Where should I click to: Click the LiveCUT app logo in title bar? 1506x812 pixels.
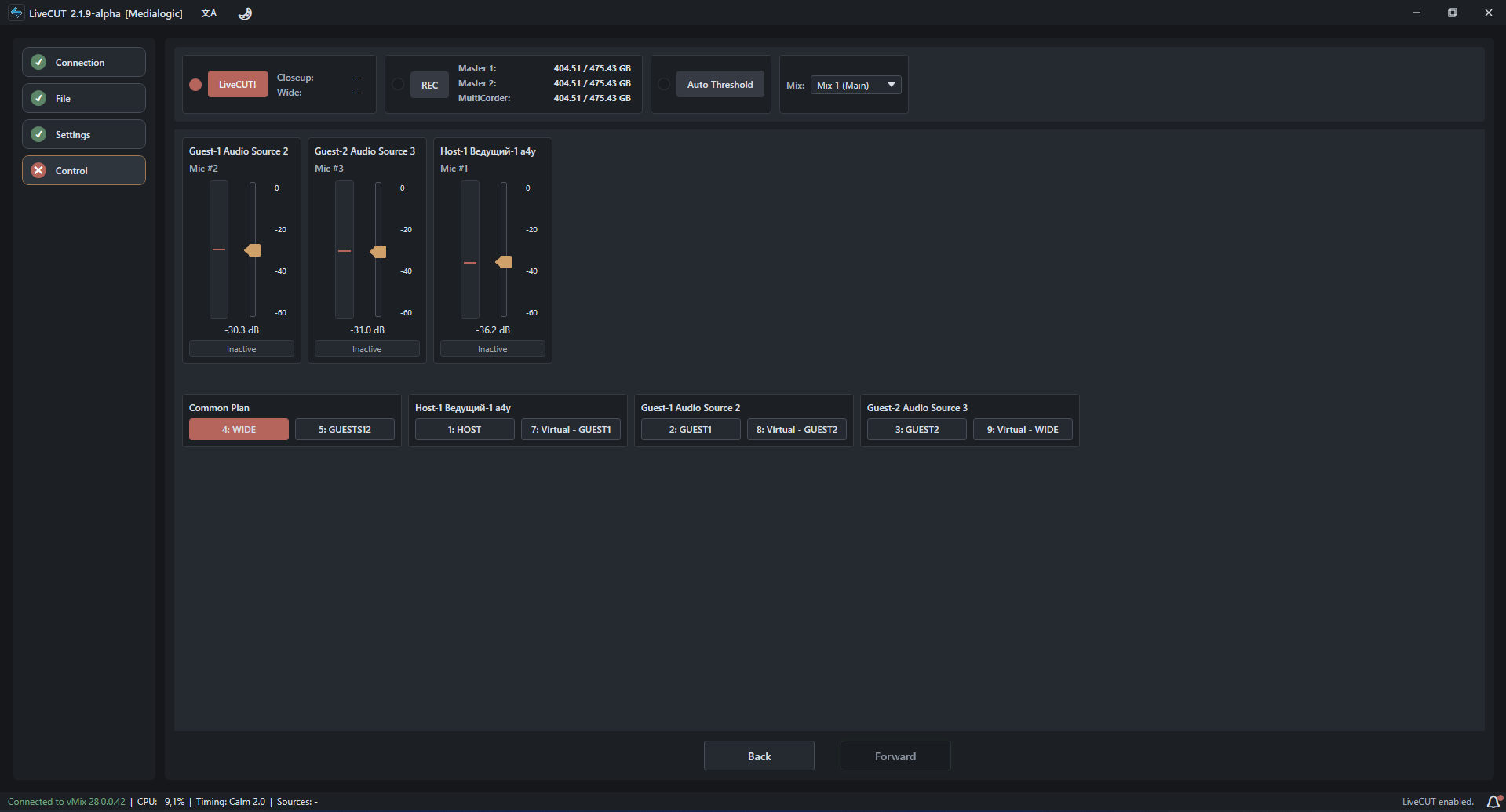click(16, 13)
